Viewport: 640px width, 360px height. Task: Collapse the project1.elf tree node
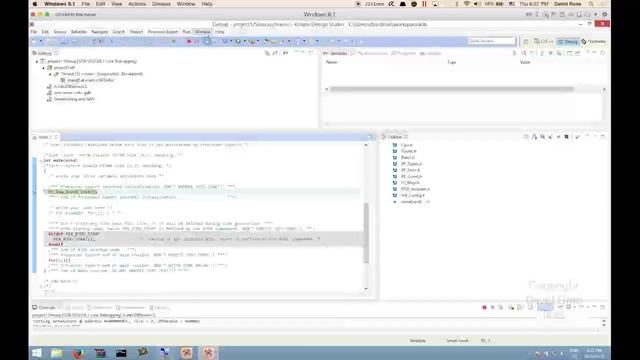click(43, 68)
